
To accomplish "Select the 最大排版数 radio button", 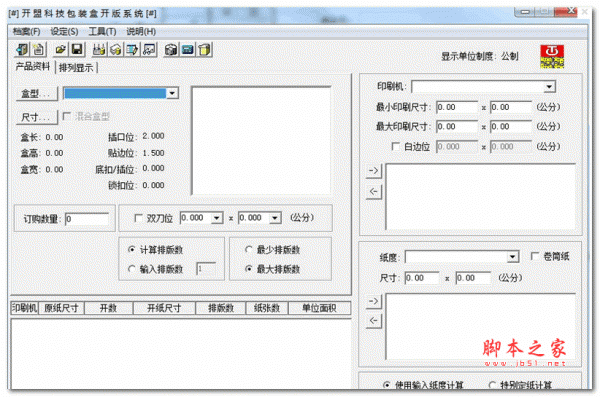I will click(249, 269).
